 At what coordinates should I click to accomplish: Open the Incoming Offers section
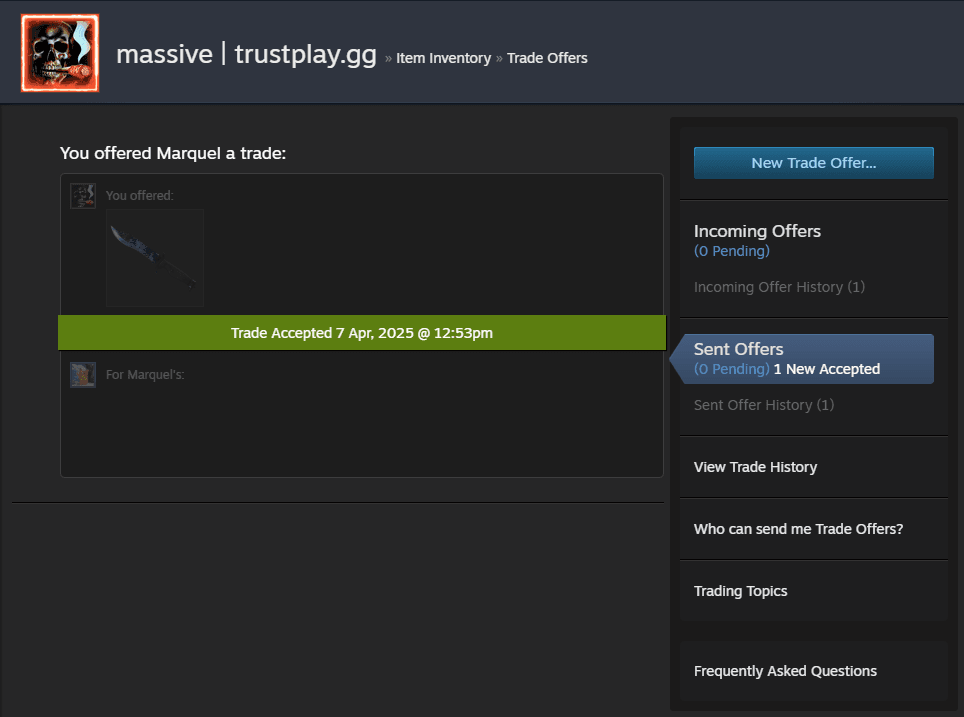tap(757, 231)
